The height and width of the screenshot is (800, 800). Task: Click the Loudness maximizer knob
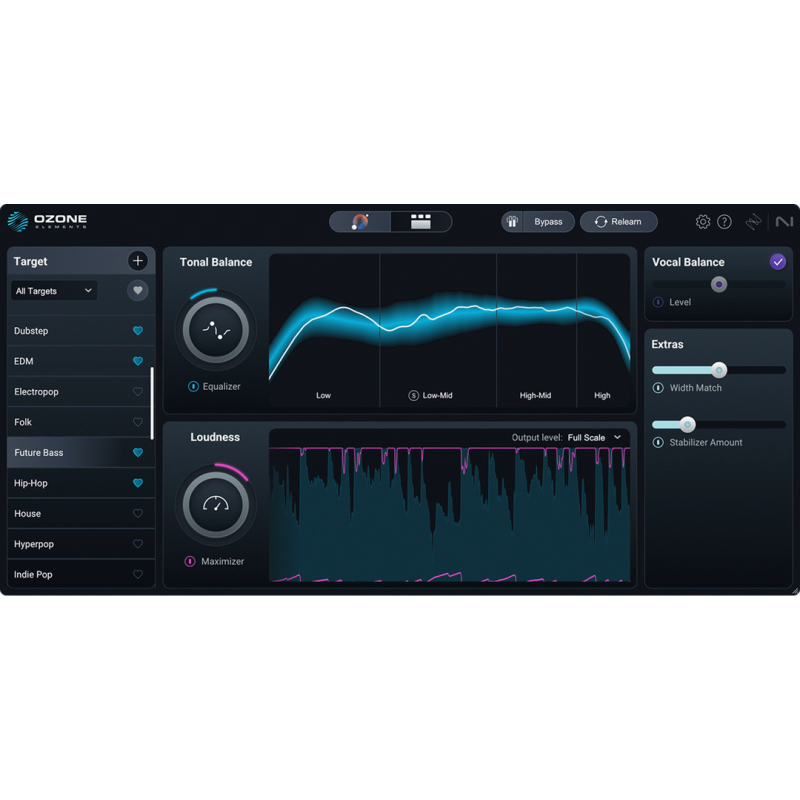pos(216,505)
